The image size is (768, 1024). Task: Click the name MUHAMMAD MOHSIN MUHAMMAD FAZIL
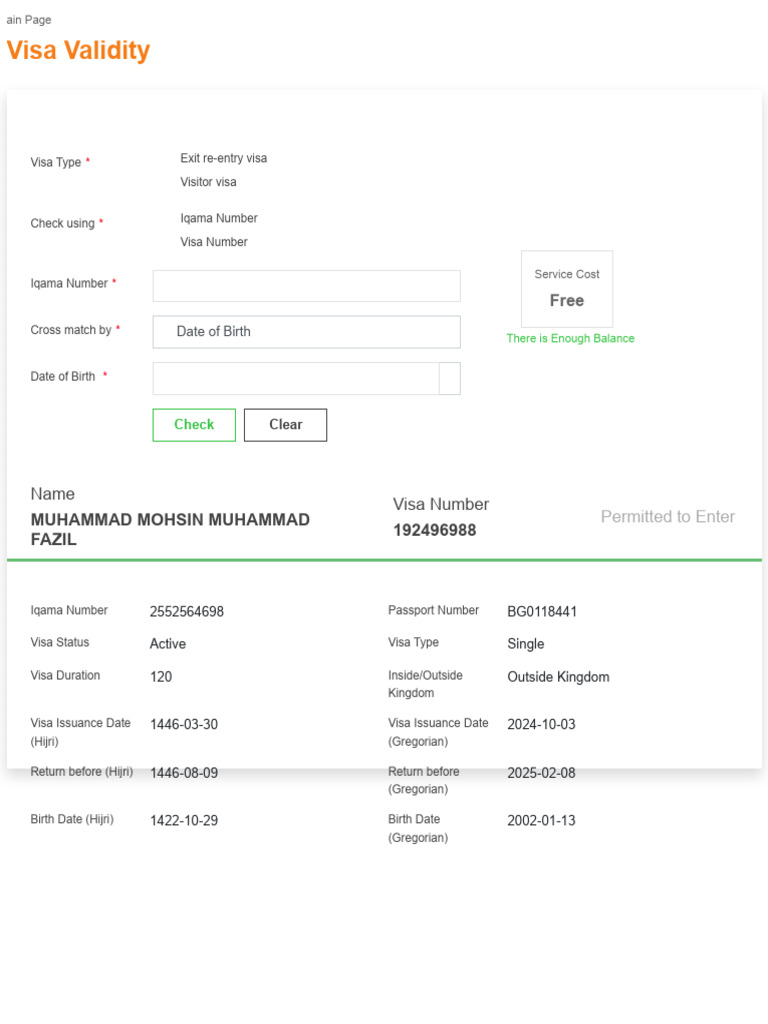pyautogui.click(x=170, y=530)
